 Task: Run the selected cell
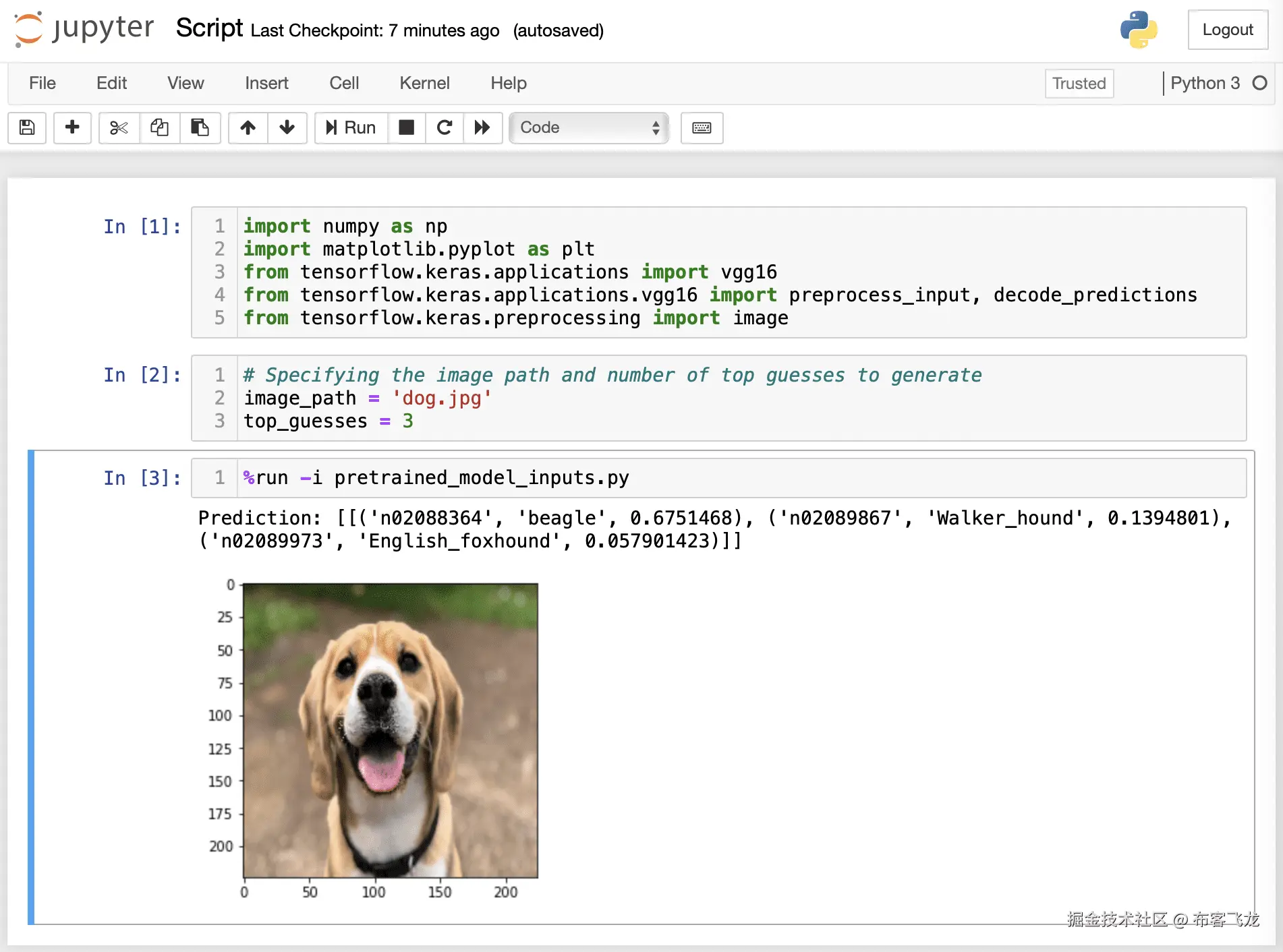351,127
